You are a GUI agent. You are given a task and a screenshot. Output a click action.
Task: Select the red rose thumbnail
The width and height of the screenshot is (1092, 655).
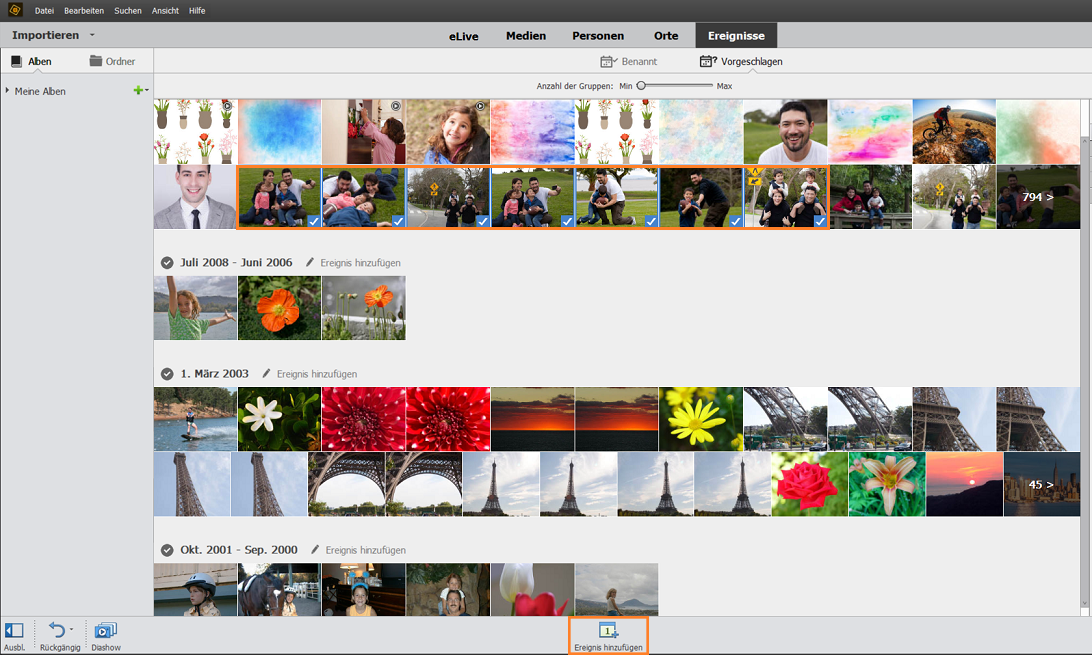809,484
